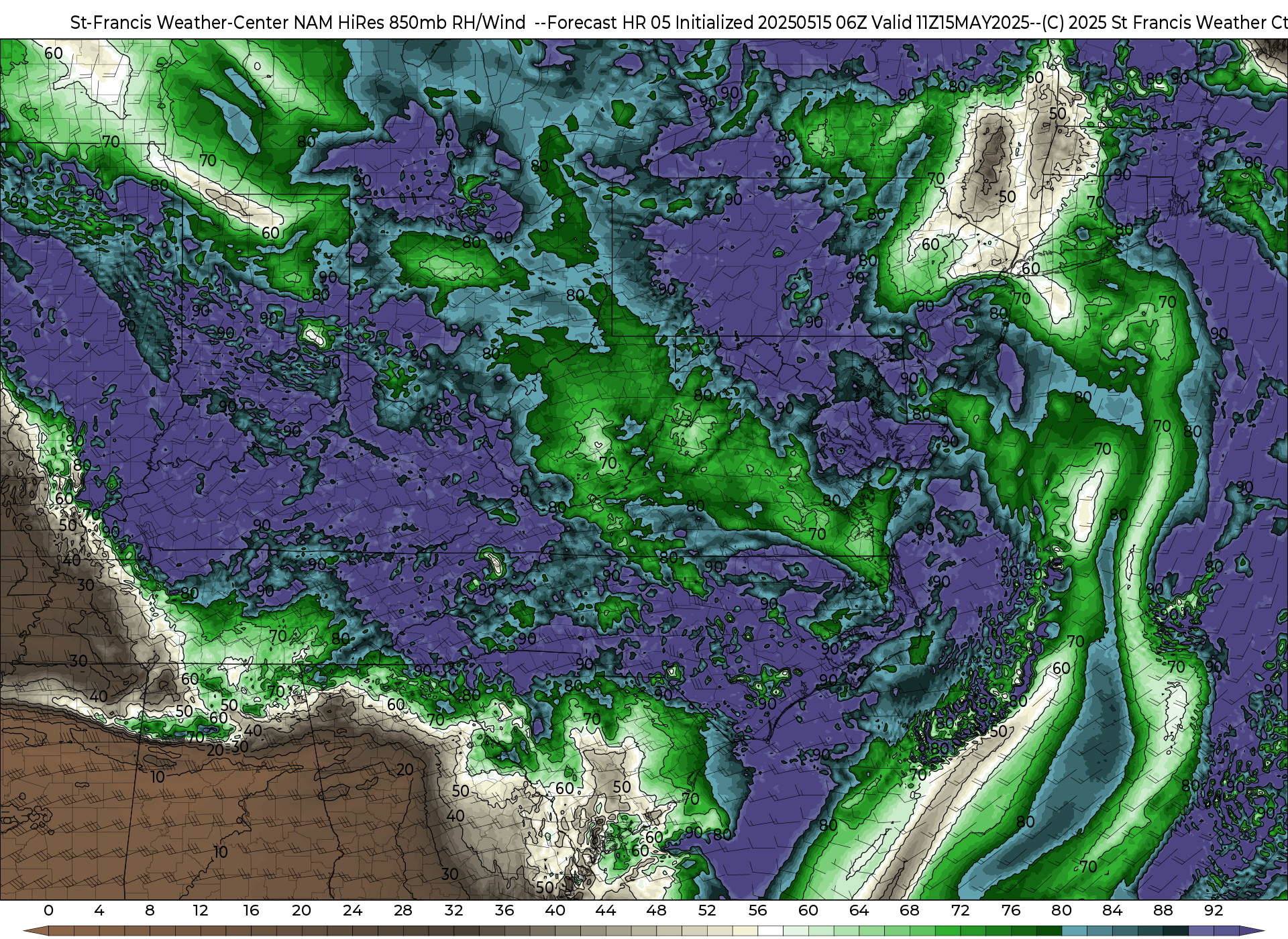The width and height of the screenshot is (1288, 939).
Task: Click colorbar tick label 12
Action: coord(201,910)
